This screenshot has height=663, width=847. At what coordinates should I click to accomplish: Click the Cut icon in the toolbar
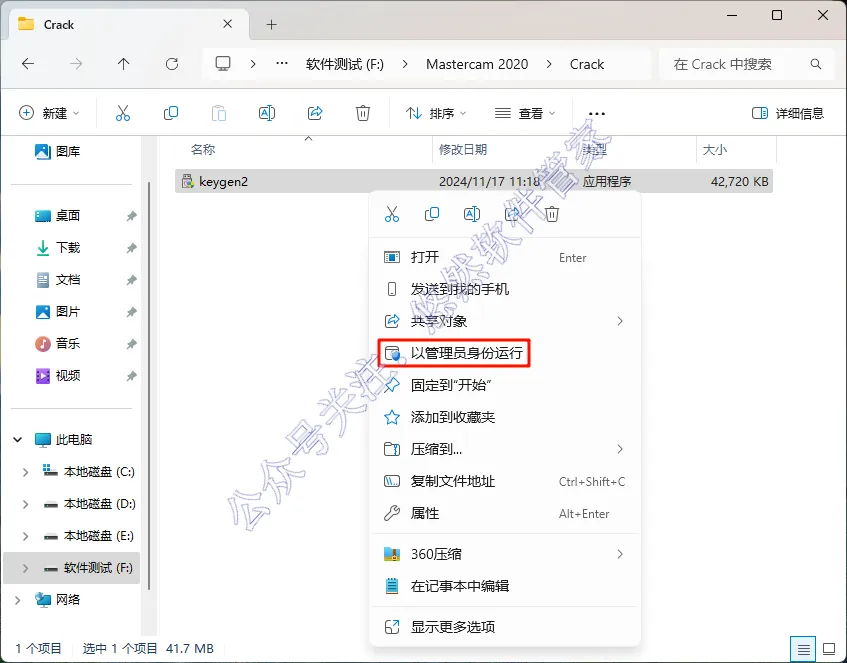click(123, 113)
